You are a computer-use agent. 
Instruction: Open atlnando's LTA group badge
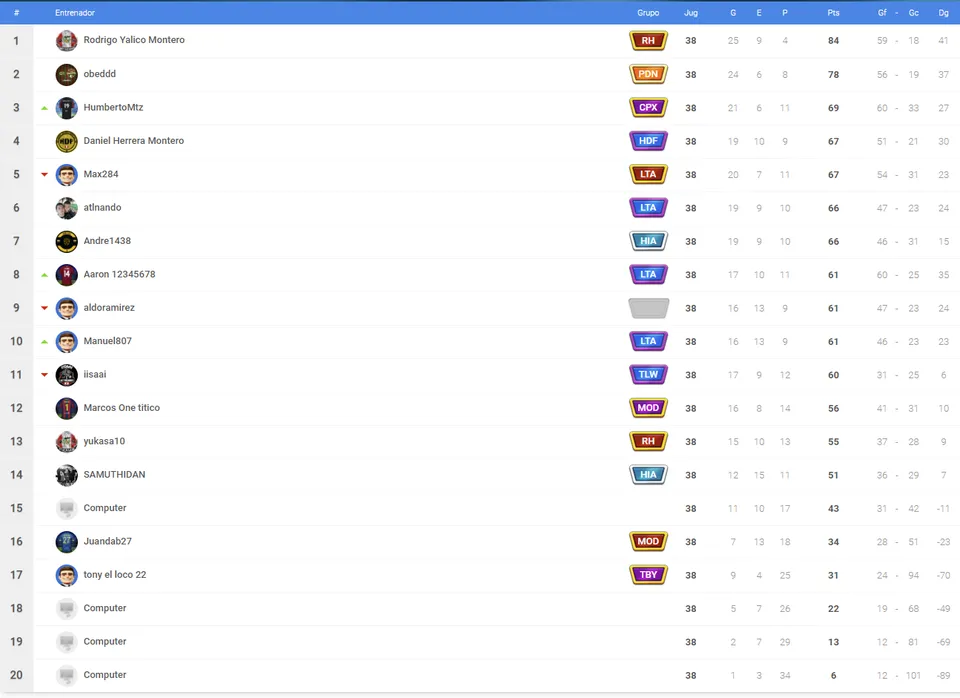point(648,208)
